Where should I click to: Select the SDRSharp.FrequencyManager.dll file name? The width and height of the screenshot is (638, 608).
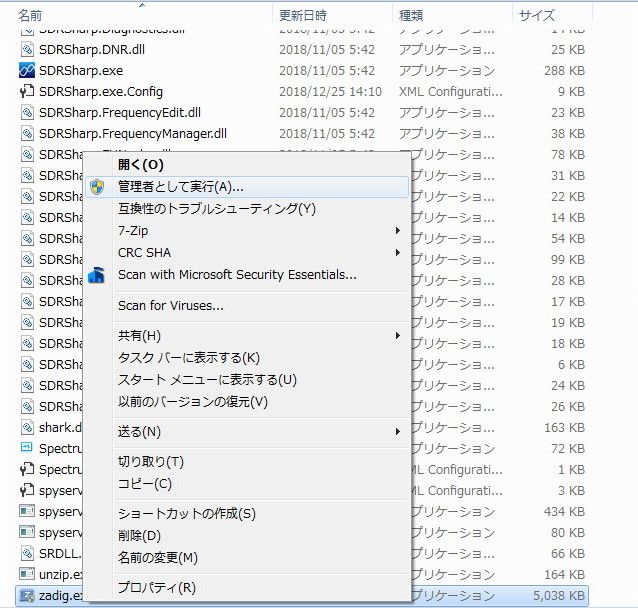[x=133, y=133]
